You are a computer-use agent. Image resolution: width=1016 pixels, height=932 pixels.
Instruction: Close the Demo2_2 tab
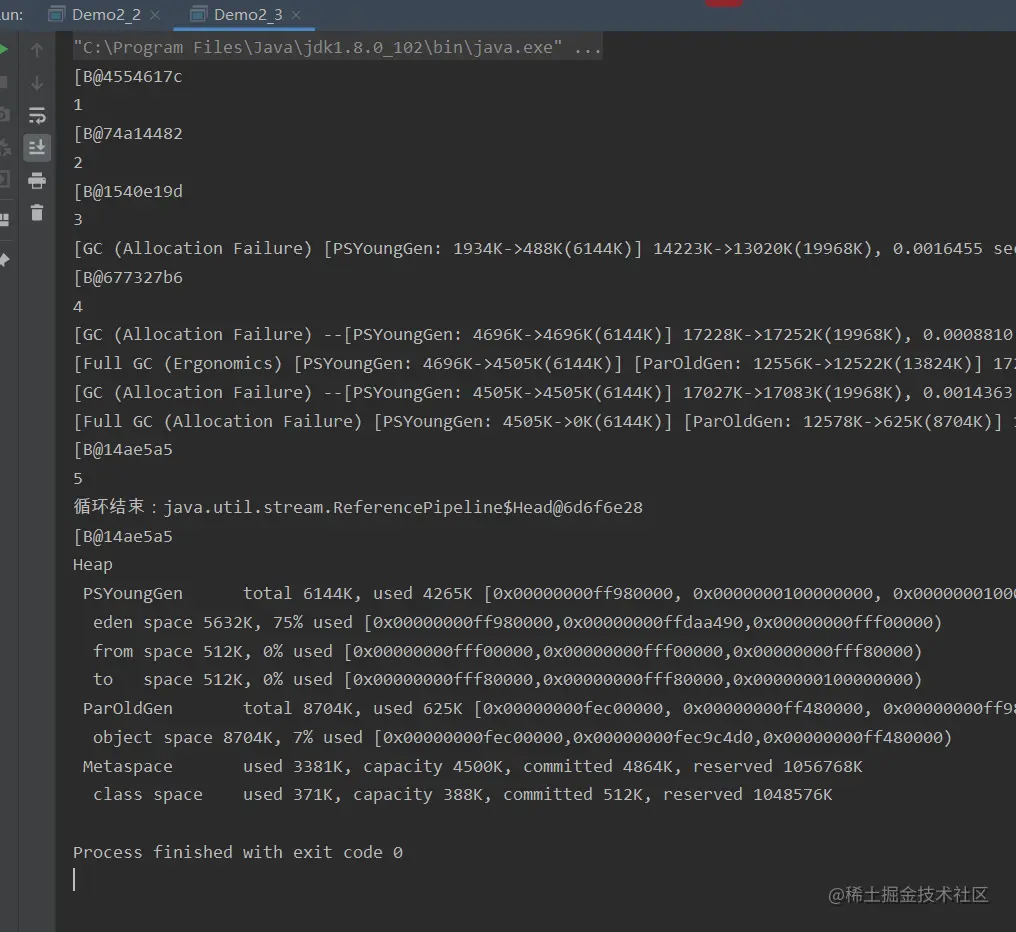155,15
